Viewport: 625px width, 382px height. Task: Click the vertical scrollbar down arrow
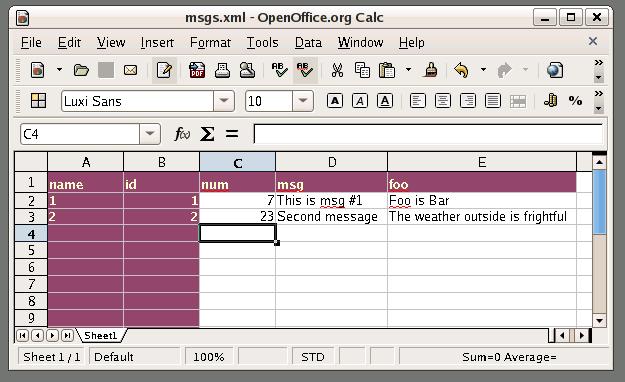pyautogui.click(x=599, y=321)
